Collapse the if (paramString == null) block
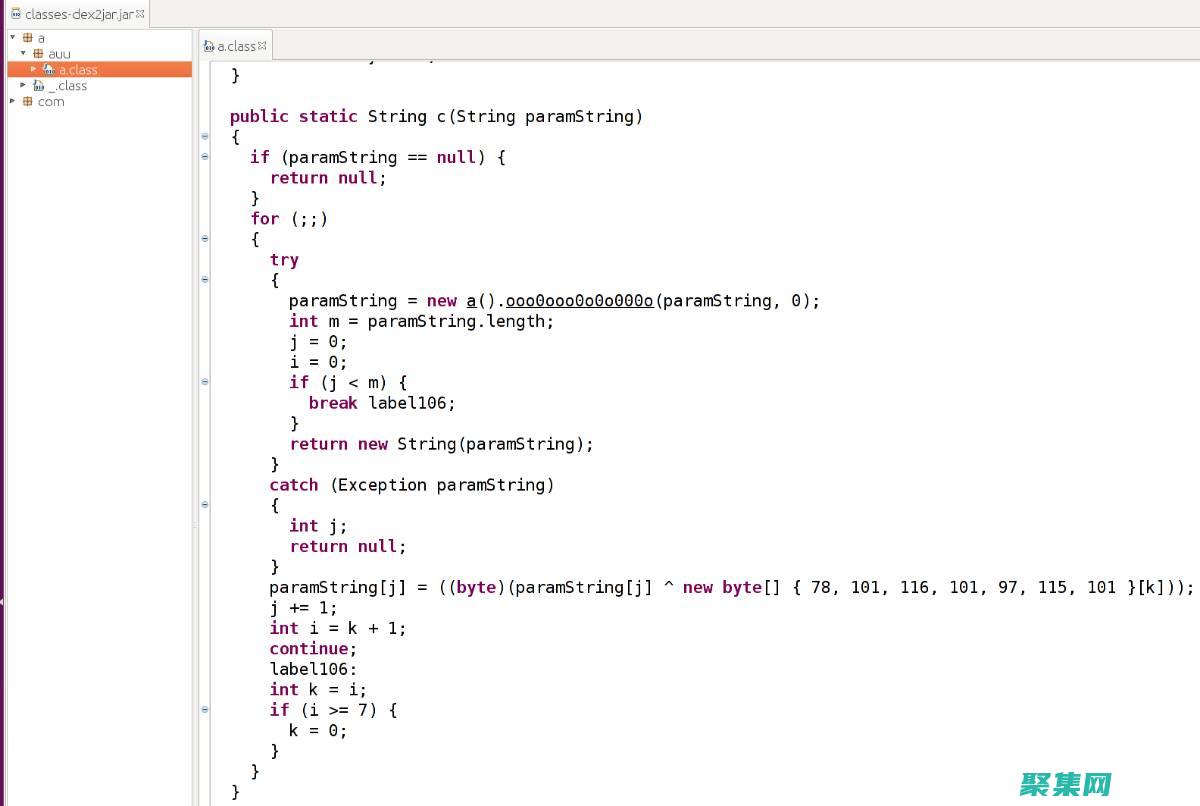Screen dimensions: 1200x806 click(x=204, y=156)
